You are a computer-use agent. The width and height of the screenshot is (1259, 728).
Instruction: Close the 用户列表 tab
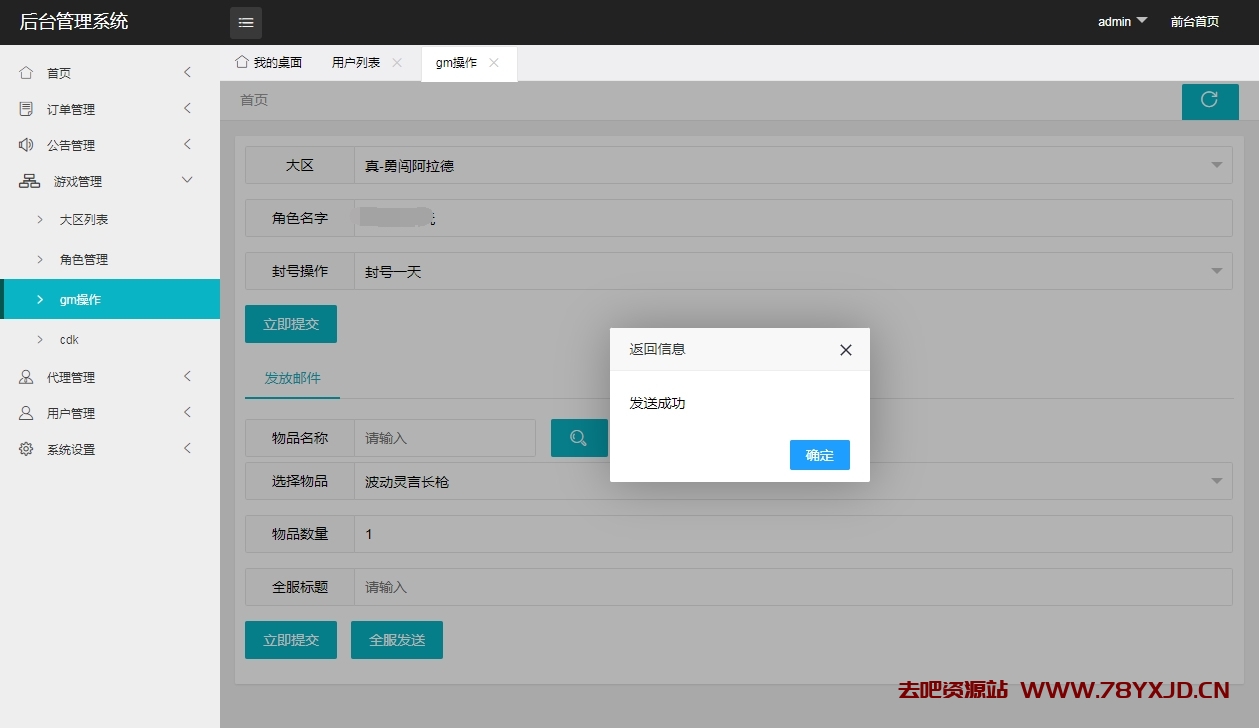click(x=397, y=62)
